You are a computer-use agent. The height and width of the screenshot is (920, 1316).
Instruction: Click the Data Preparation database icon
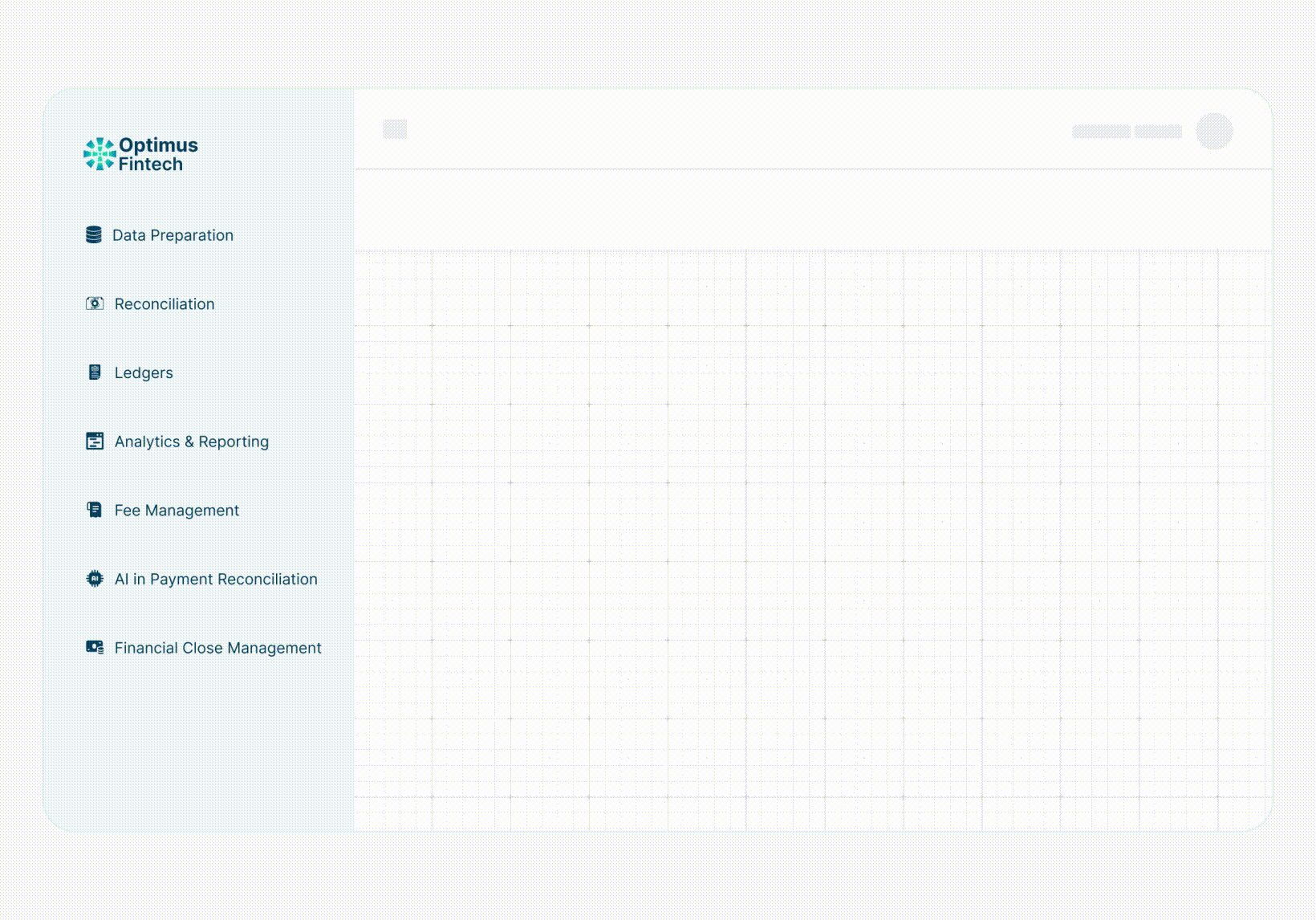94,234
